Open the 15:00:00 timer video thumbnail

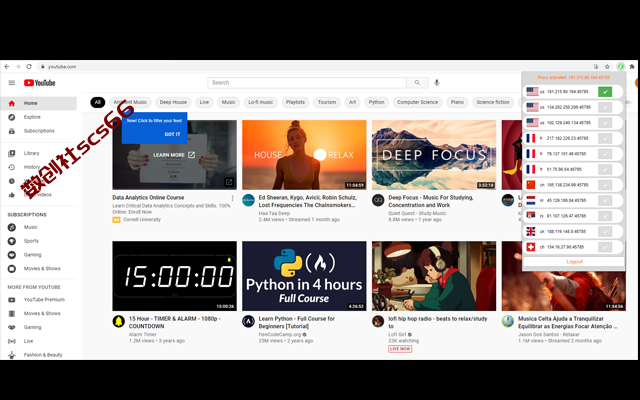174,276
